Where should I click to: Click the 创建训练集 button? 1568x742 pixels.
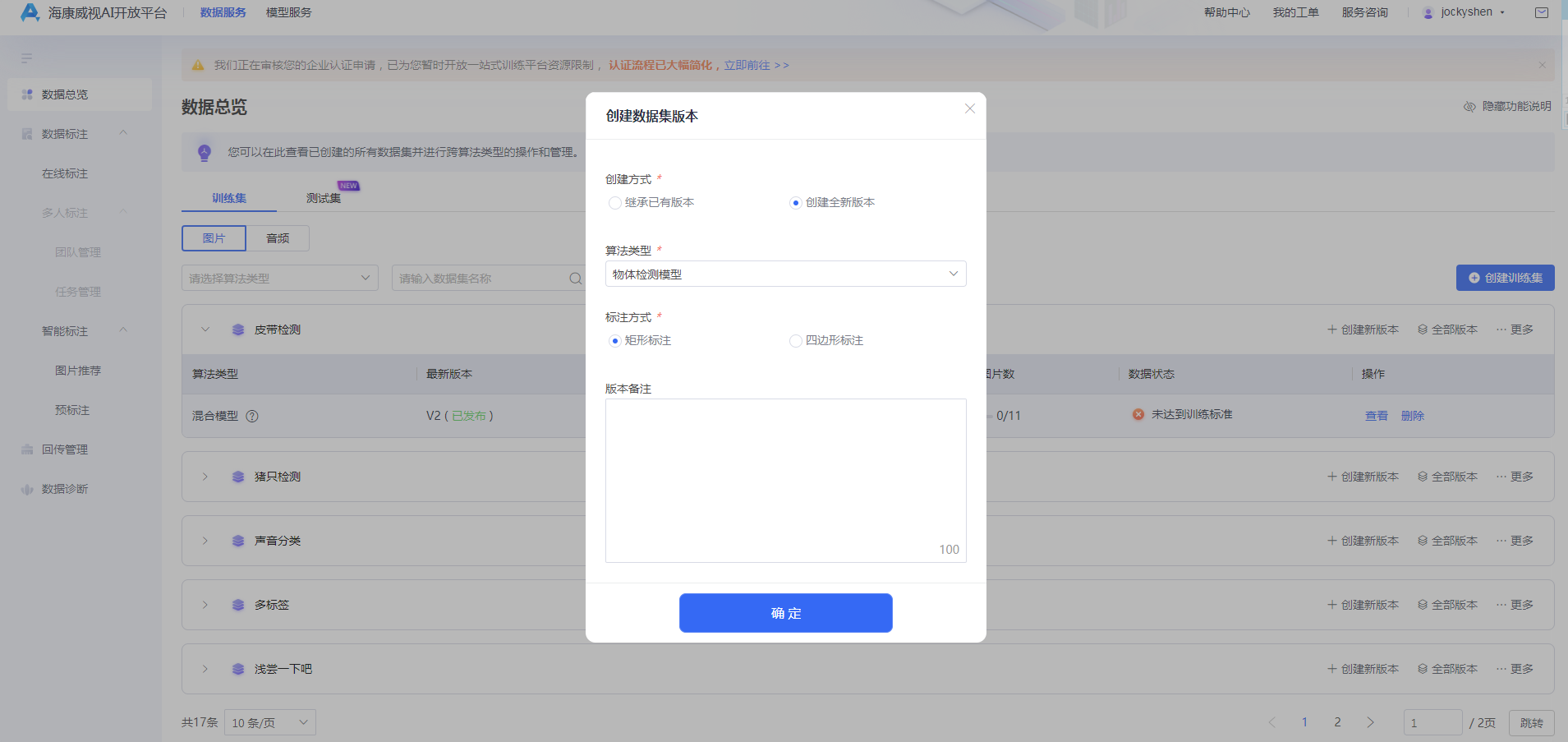(x=1504, y=278)
